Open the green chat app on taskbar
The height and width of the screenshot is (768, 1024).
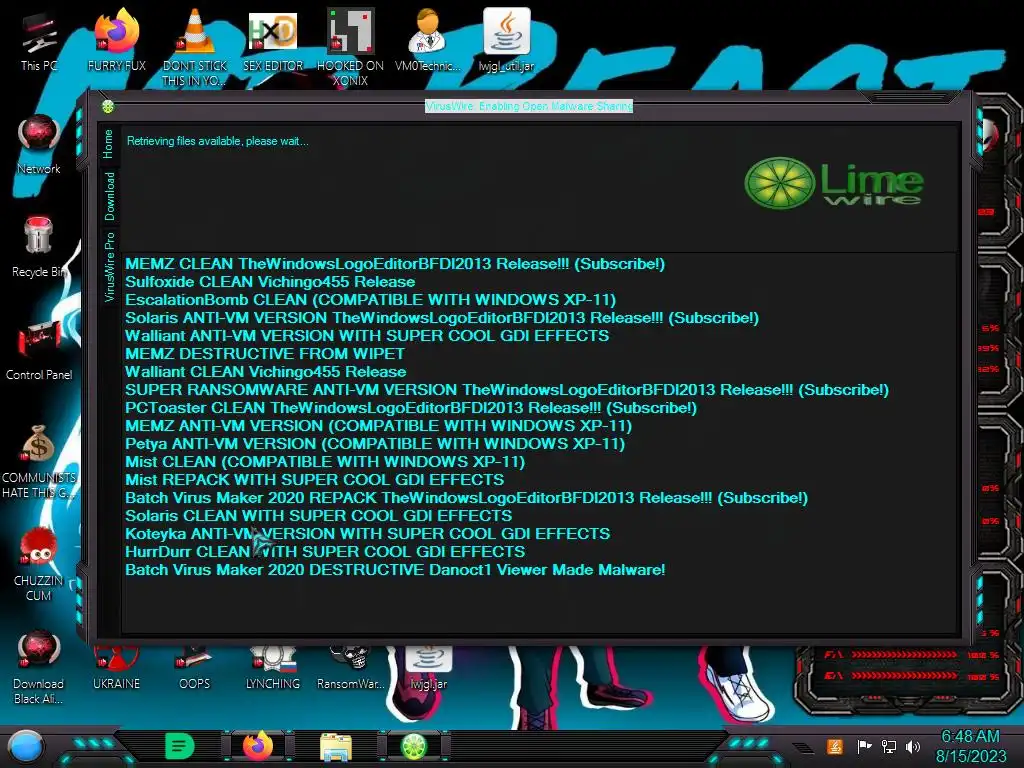coord(180,746)
